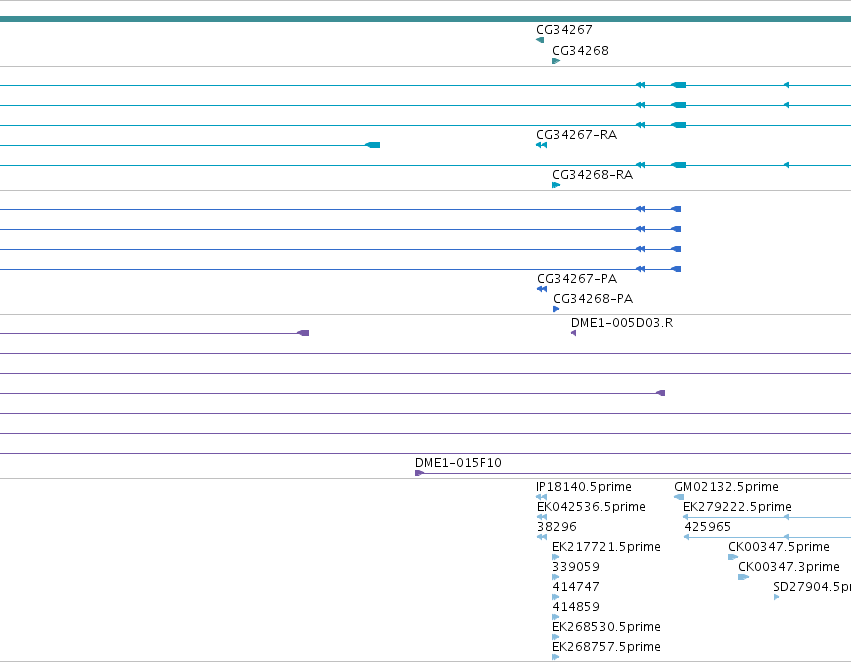Select the SD27904.5prime EST label

[812, 587]
